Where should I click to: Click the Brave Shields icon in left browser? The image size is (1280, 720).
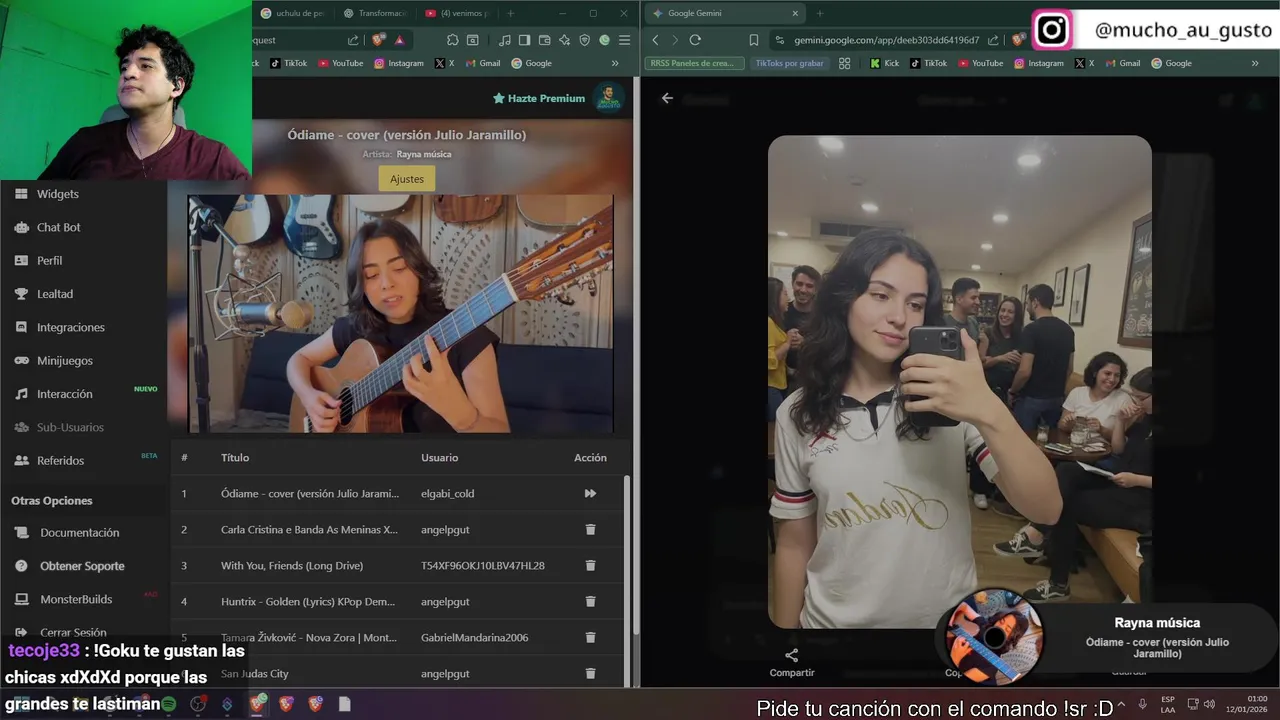(378, 40)
